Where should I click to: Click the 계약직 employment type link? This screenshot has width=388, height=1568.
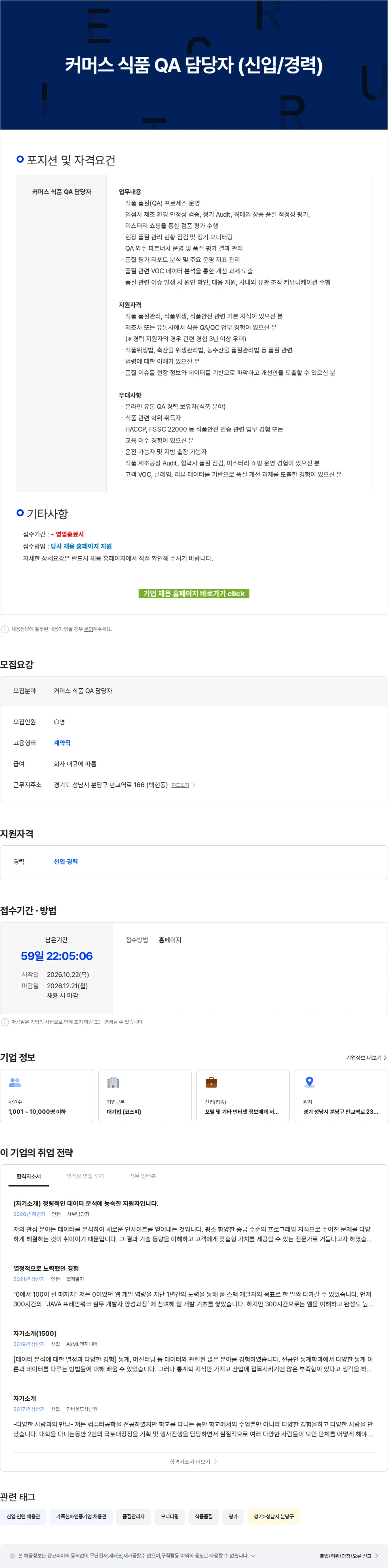click(62, 743)
